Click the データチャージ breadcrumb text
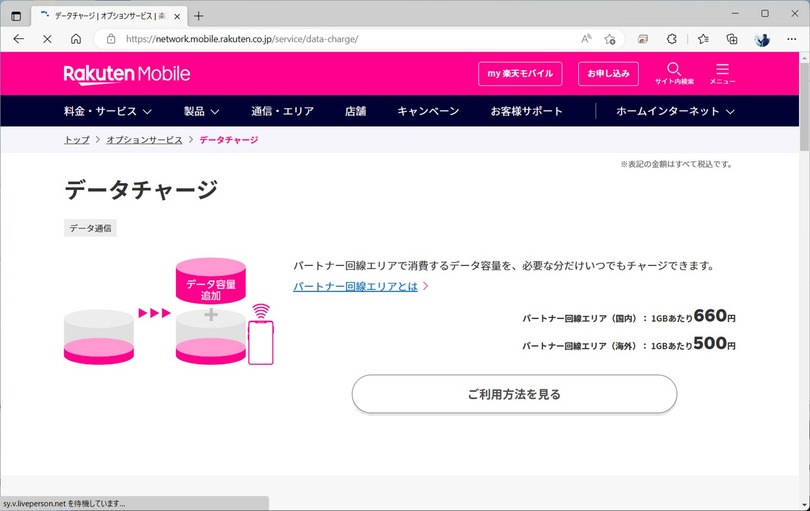 [x=229, y=140]
